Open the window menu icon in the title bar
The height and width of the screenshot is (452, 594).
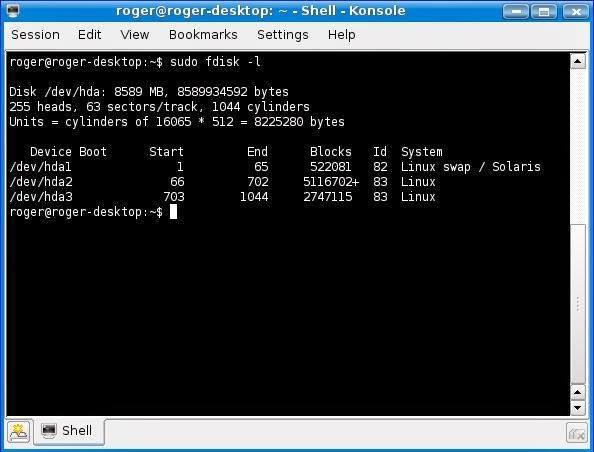click(x=13, y=11)
